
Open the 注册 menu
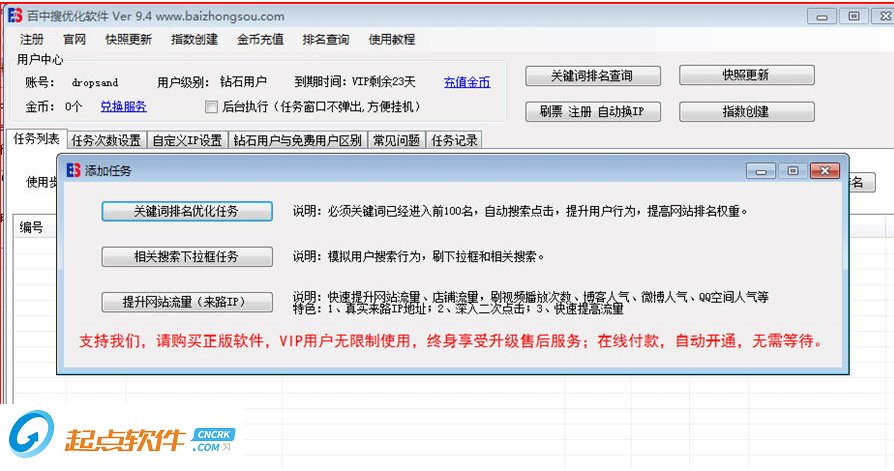click(32, 40)
